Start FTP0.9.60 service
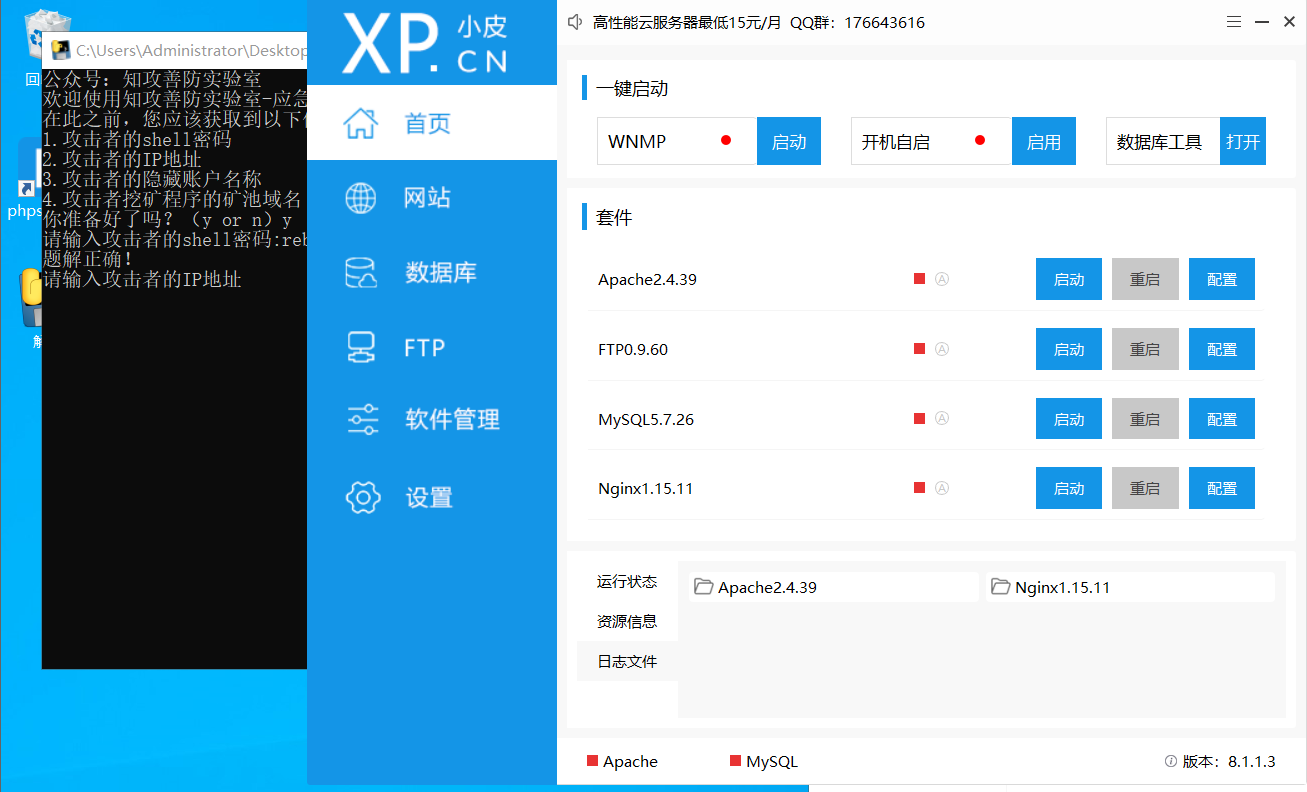 [x=1069, y=349]
